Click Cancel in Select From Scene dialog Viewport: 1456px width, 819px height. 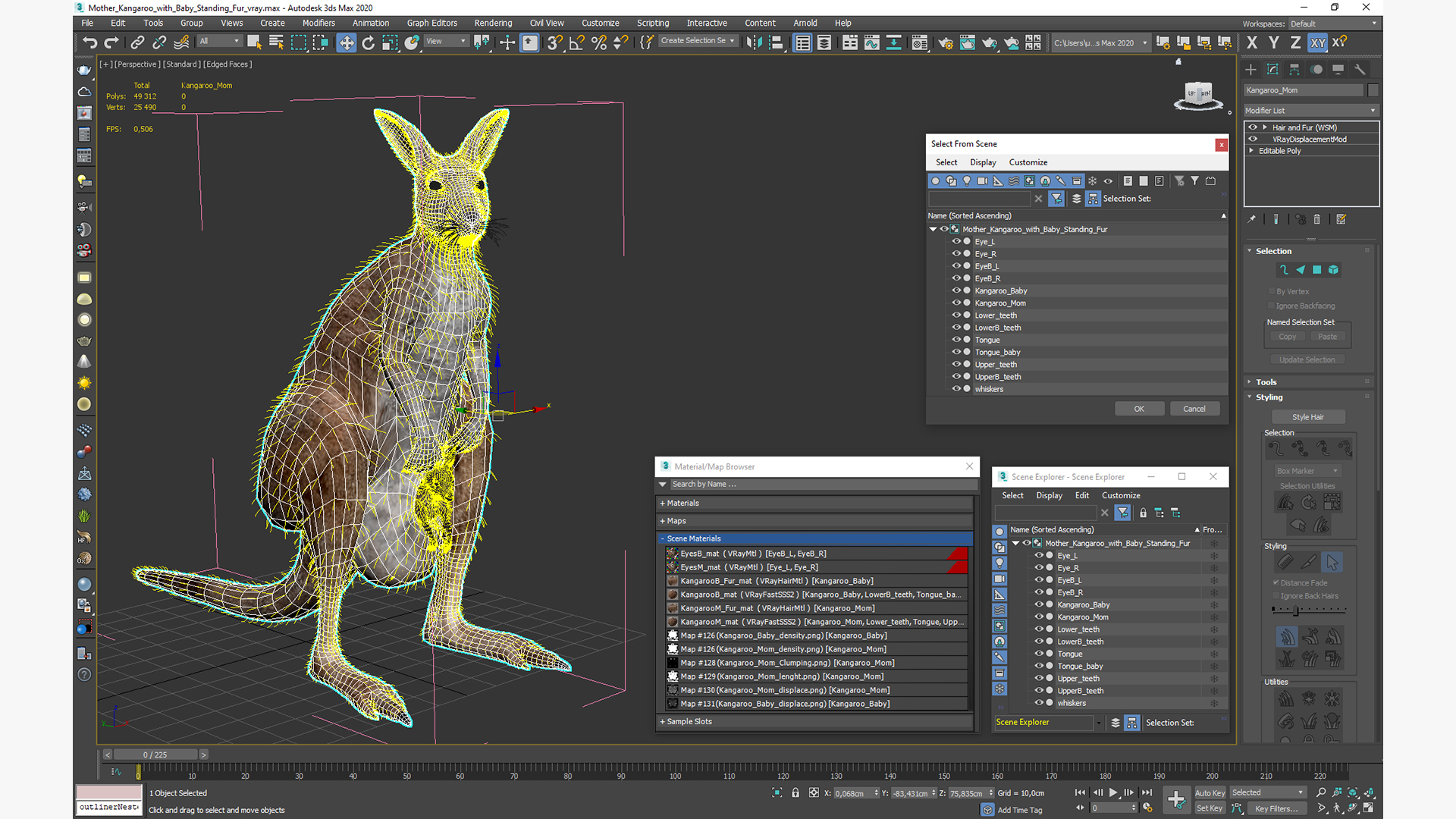pos(1194,409)
